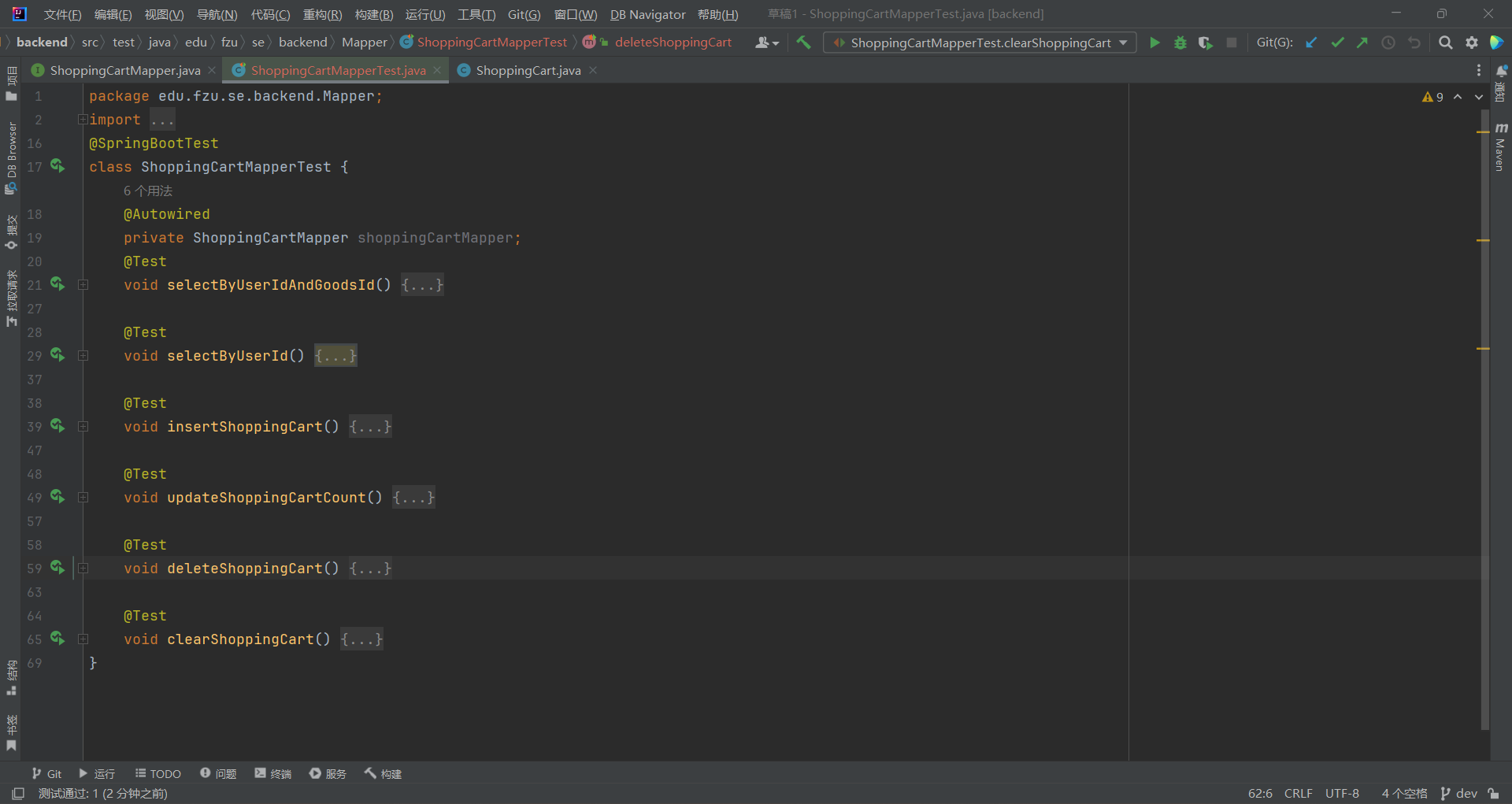Open the Git tool window button
Image resolution: width=1512 pixels, height=804 pixels.
click(46, 773)
